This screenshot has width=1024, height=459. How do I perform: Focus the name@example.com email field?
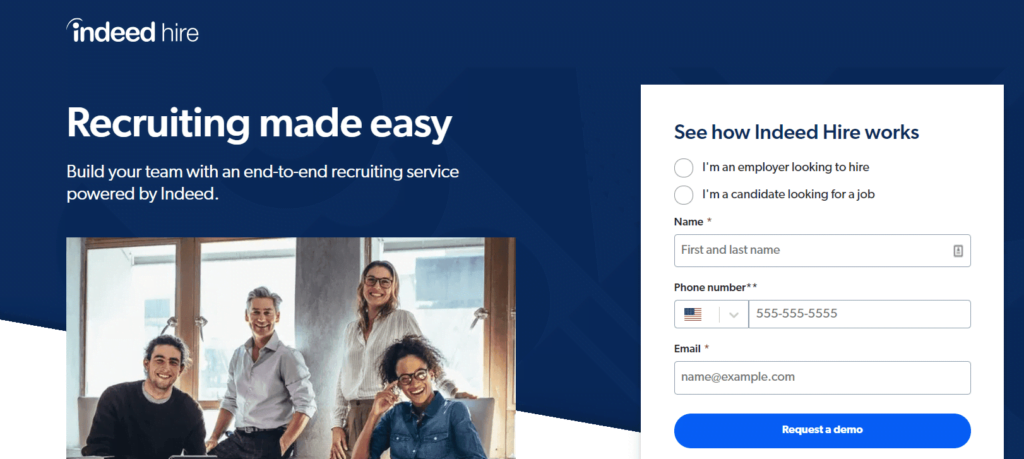(822, 378)
